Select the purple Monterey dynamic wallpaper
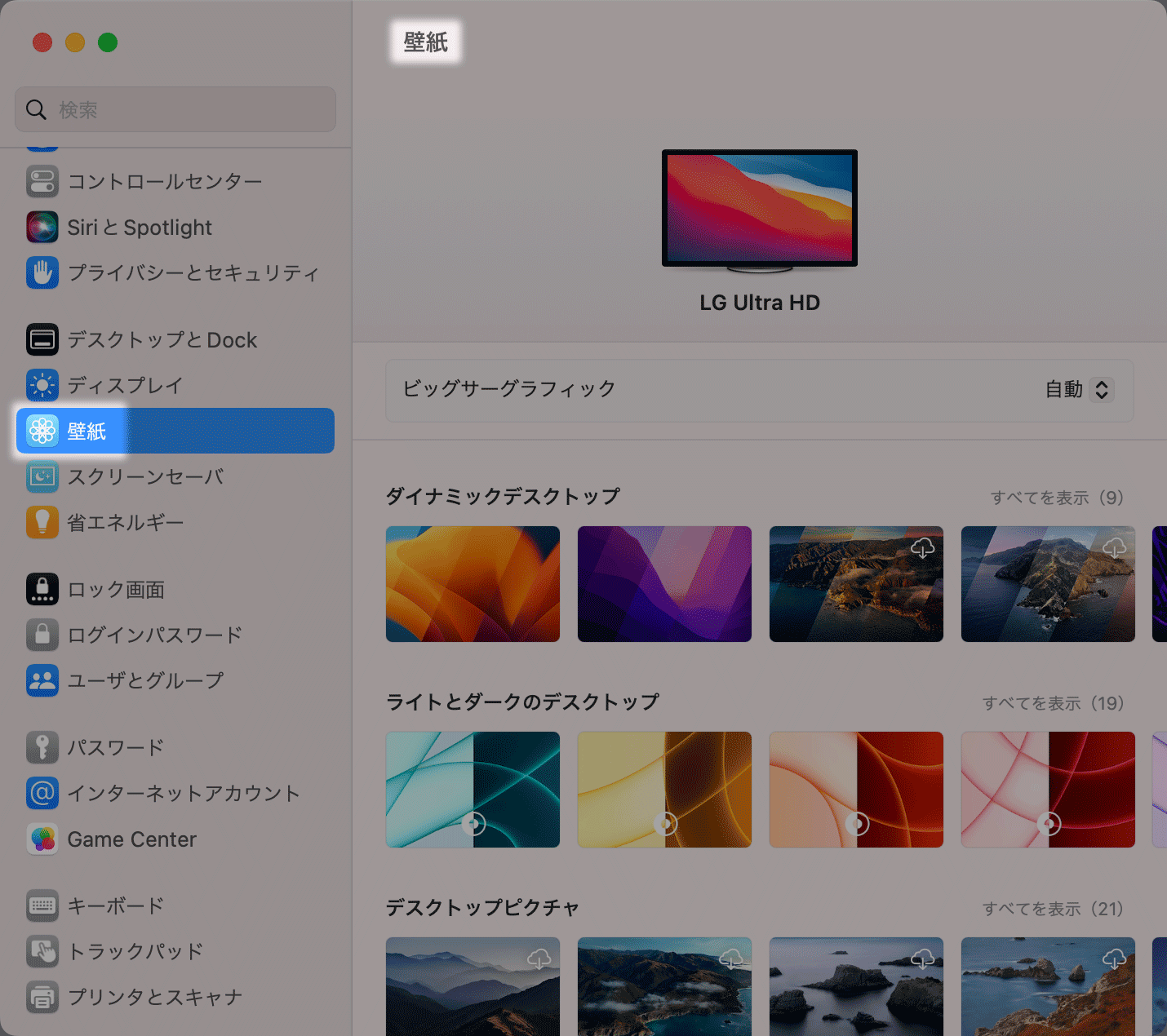 (x=664, y=584)
